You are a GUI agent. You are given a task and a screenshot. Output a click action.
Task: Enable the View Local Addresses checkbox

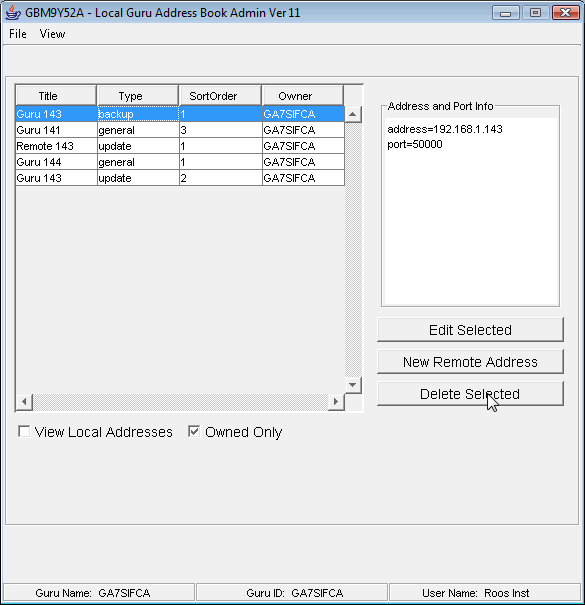click(24, 431)
